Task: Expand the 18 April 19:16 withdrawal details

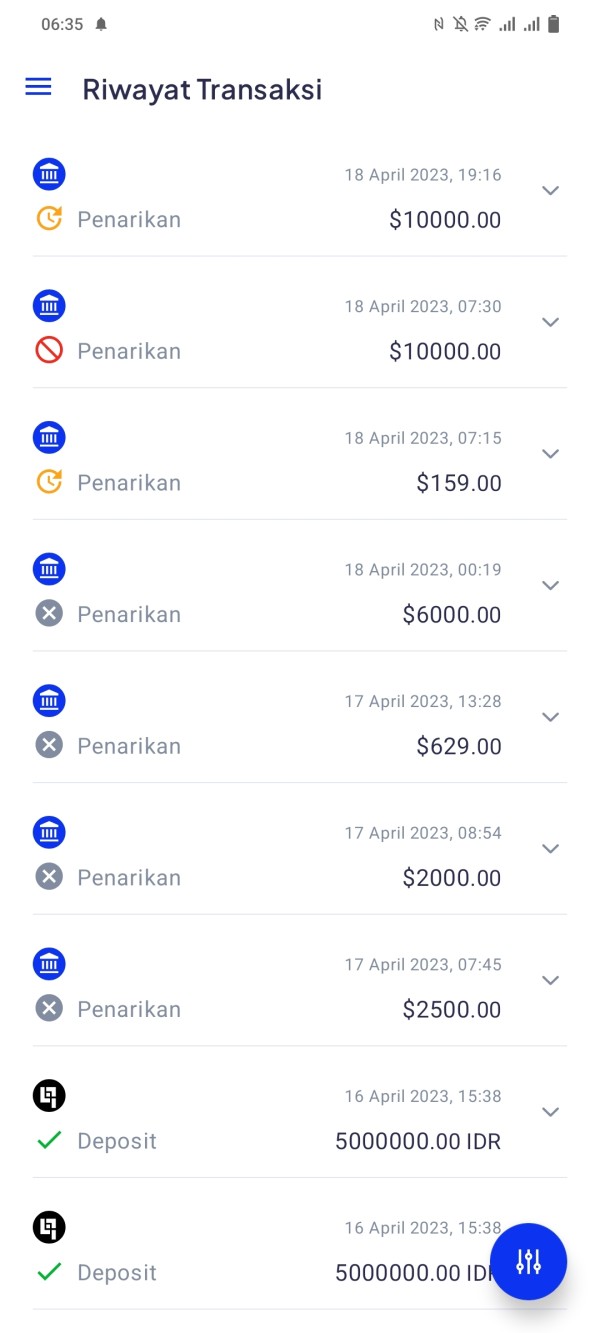Action: click(550, 191)
